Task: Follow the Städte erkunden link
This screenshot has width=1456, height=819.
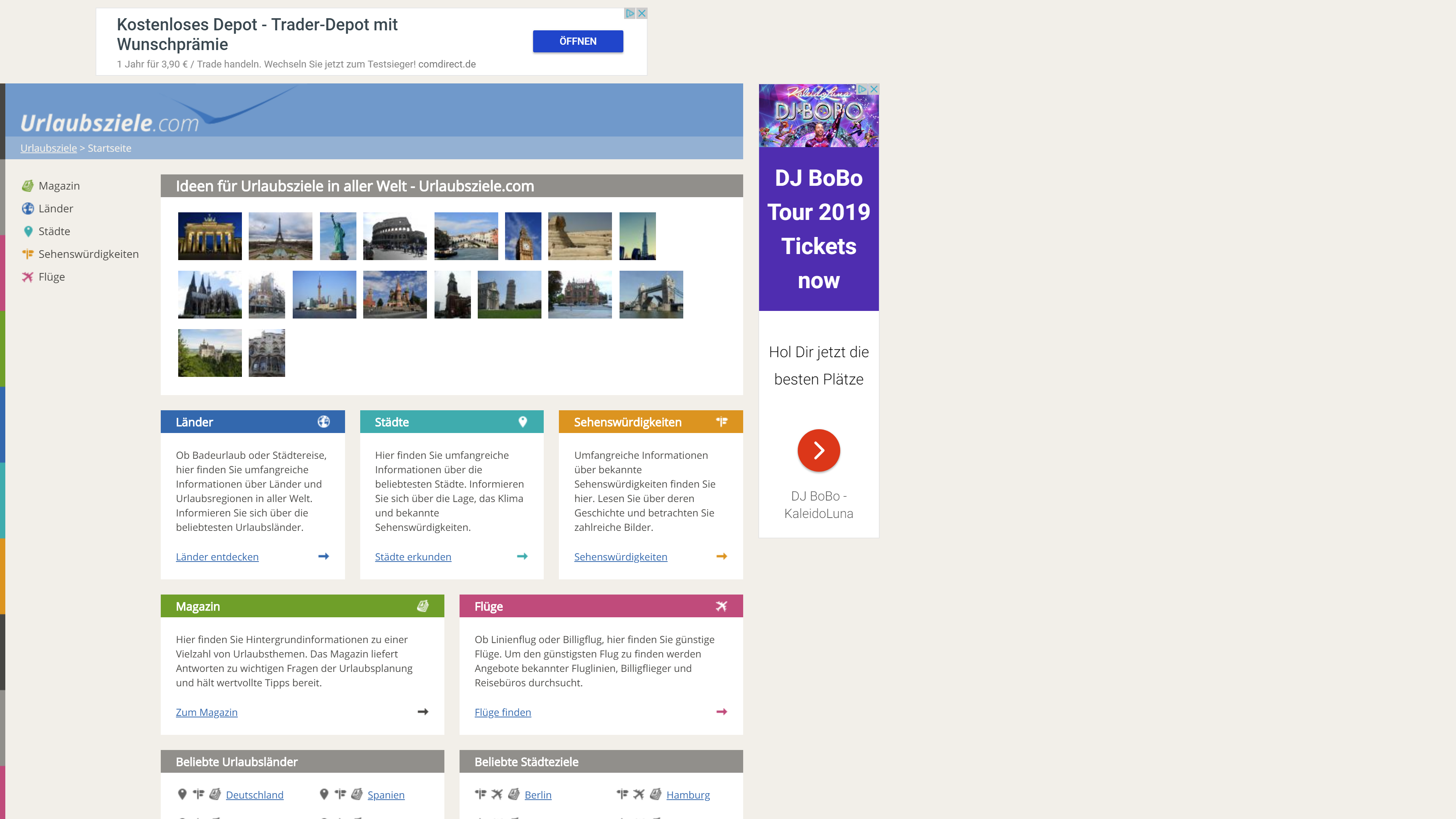Action: click(413, 557)
